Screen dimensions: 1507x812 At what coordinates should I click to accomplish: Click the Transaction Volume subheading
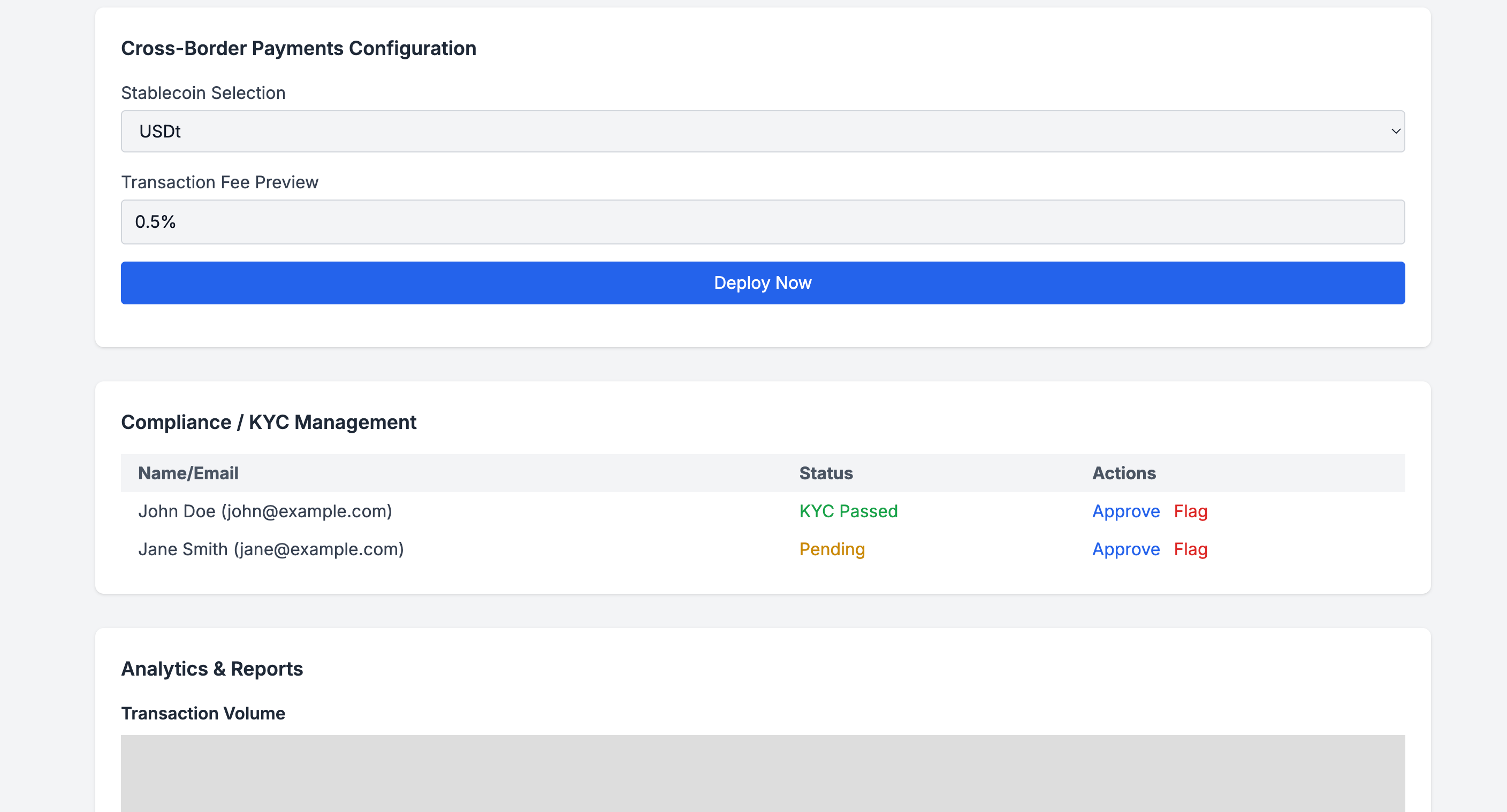coord(202,713)
